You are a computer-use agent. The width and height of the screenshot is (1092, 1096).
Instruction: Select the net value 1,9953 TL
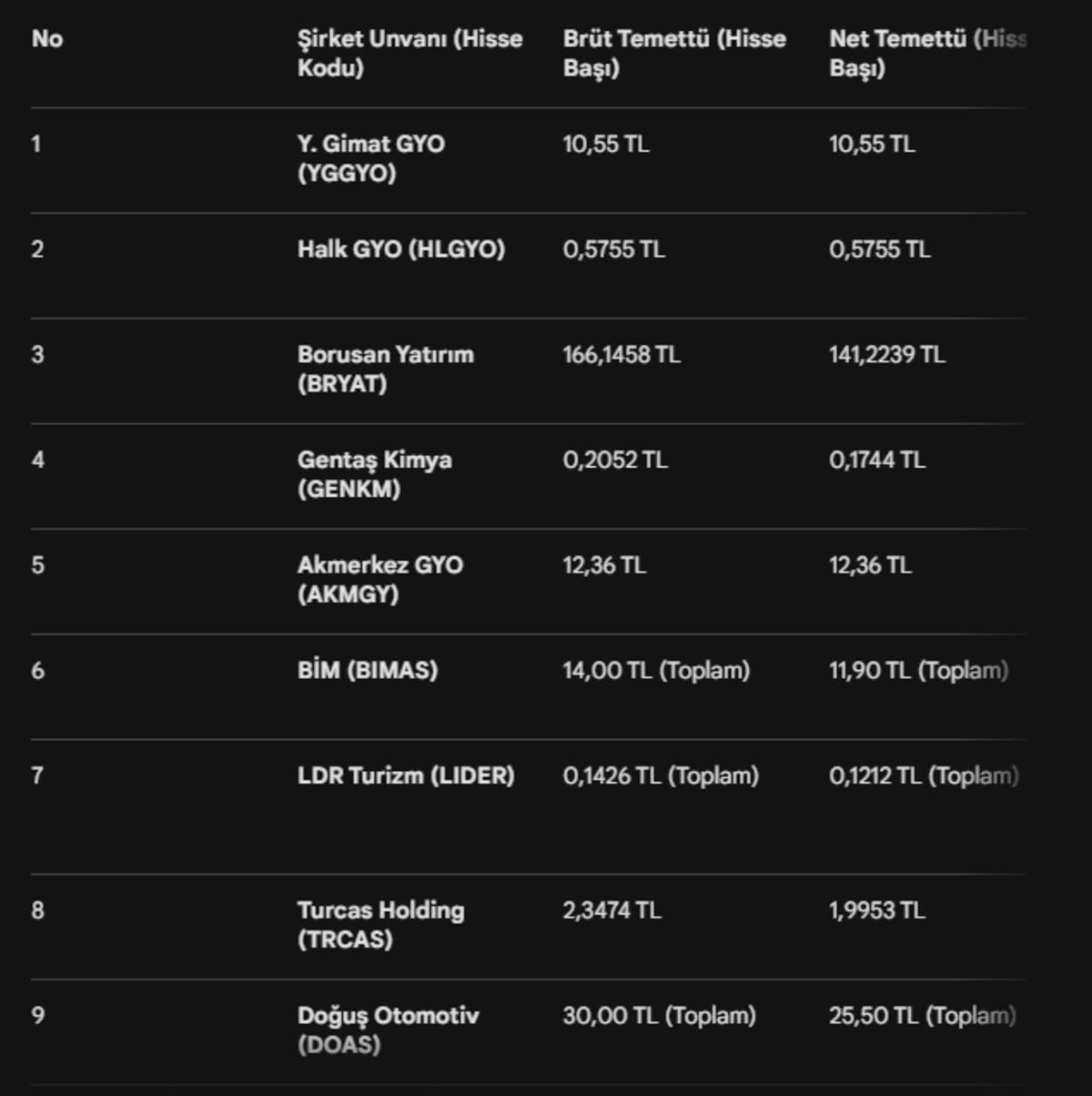pos(876,910)
